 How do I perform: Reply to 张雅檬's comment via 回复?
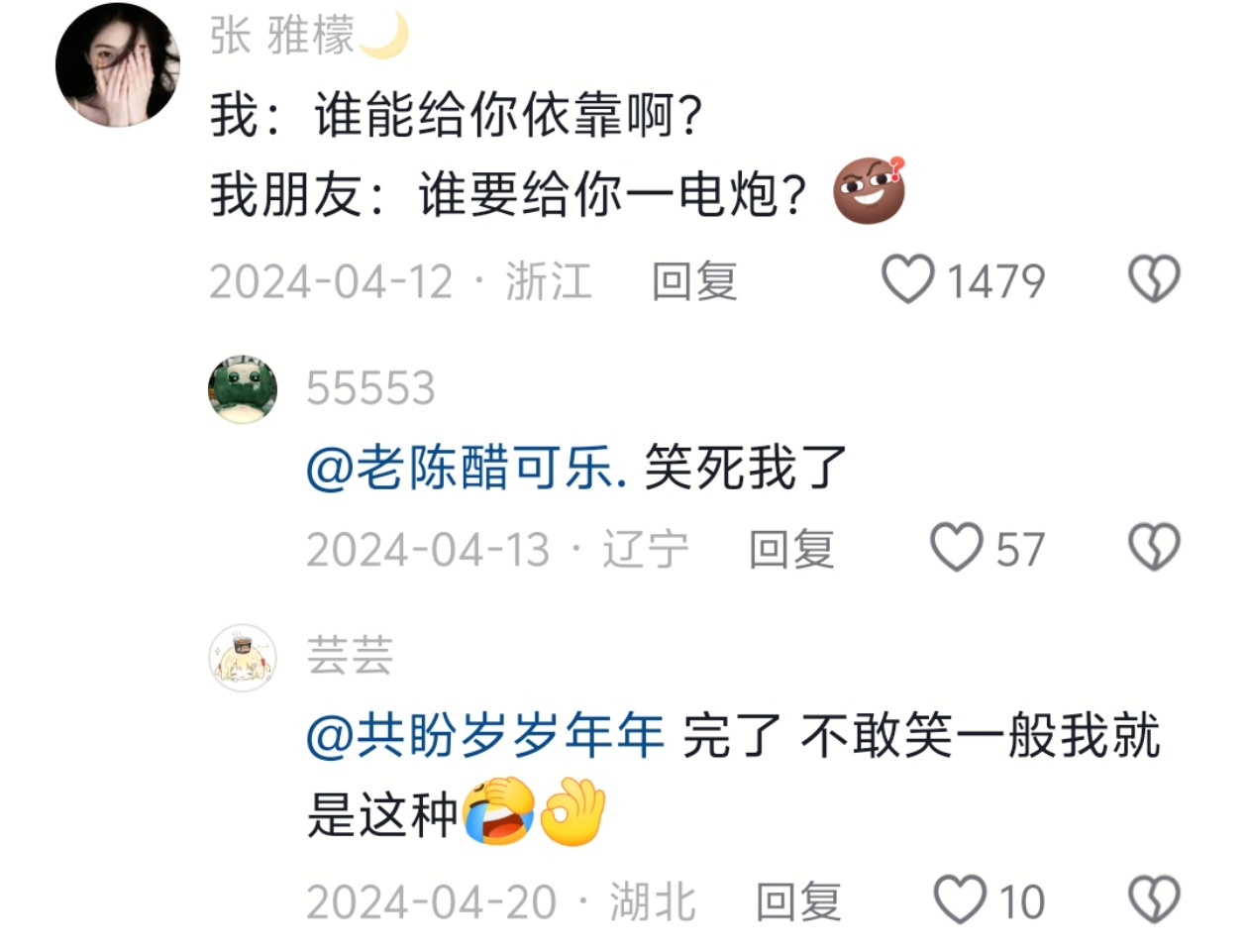point(694,281)
